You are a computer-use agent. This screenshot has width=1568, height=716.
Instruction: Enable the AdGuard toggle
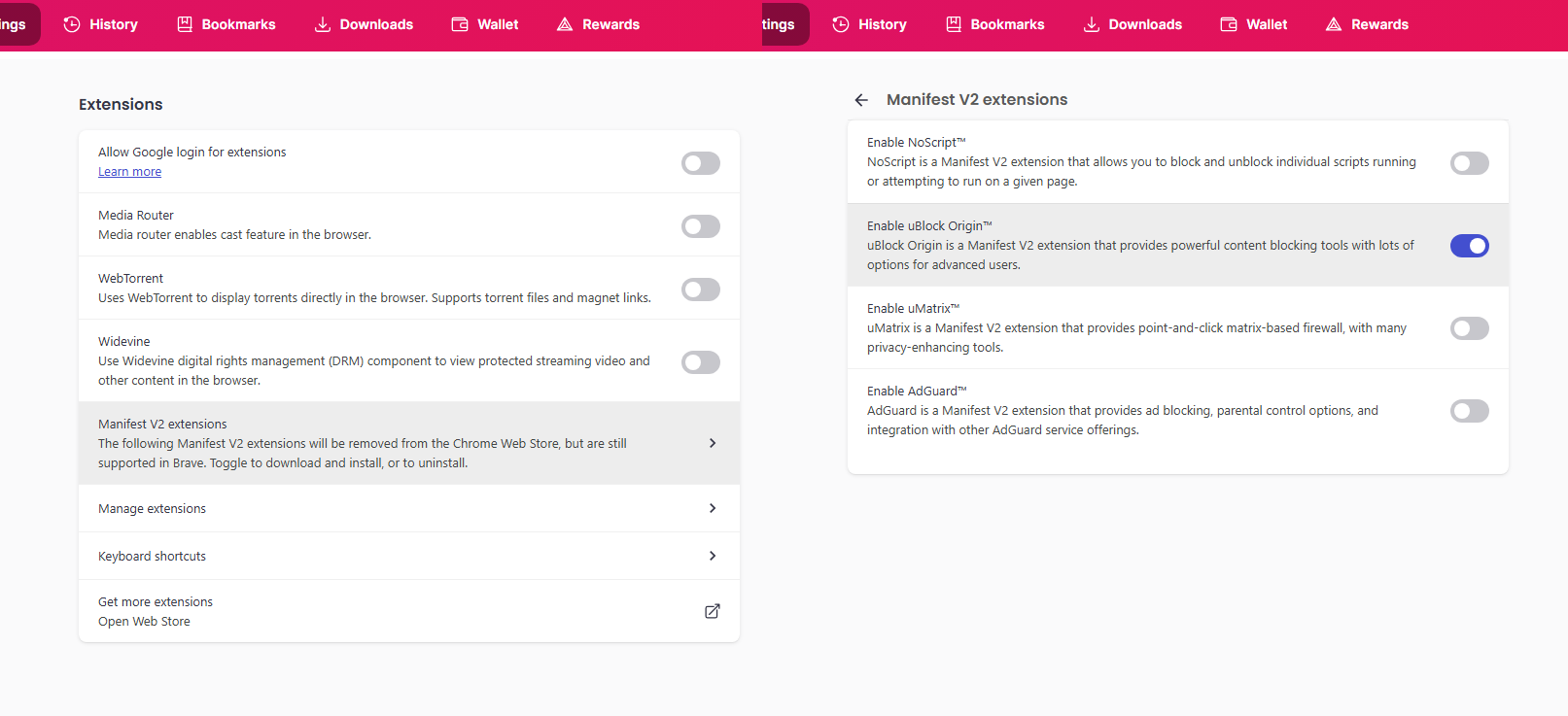pos(1470,411)
